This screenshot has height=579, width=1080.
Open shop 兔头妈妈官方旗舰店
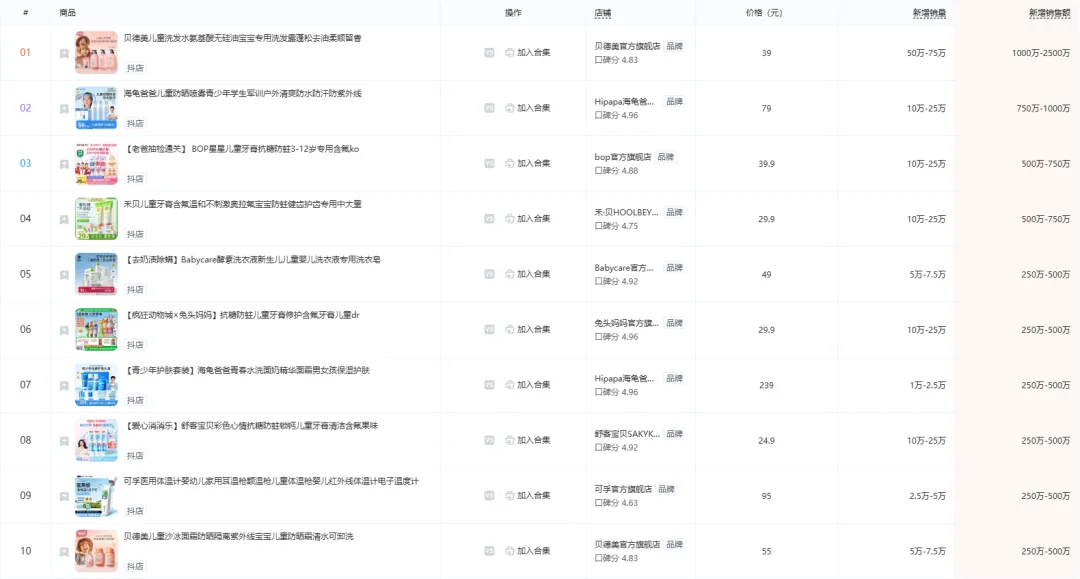point(626,323)
